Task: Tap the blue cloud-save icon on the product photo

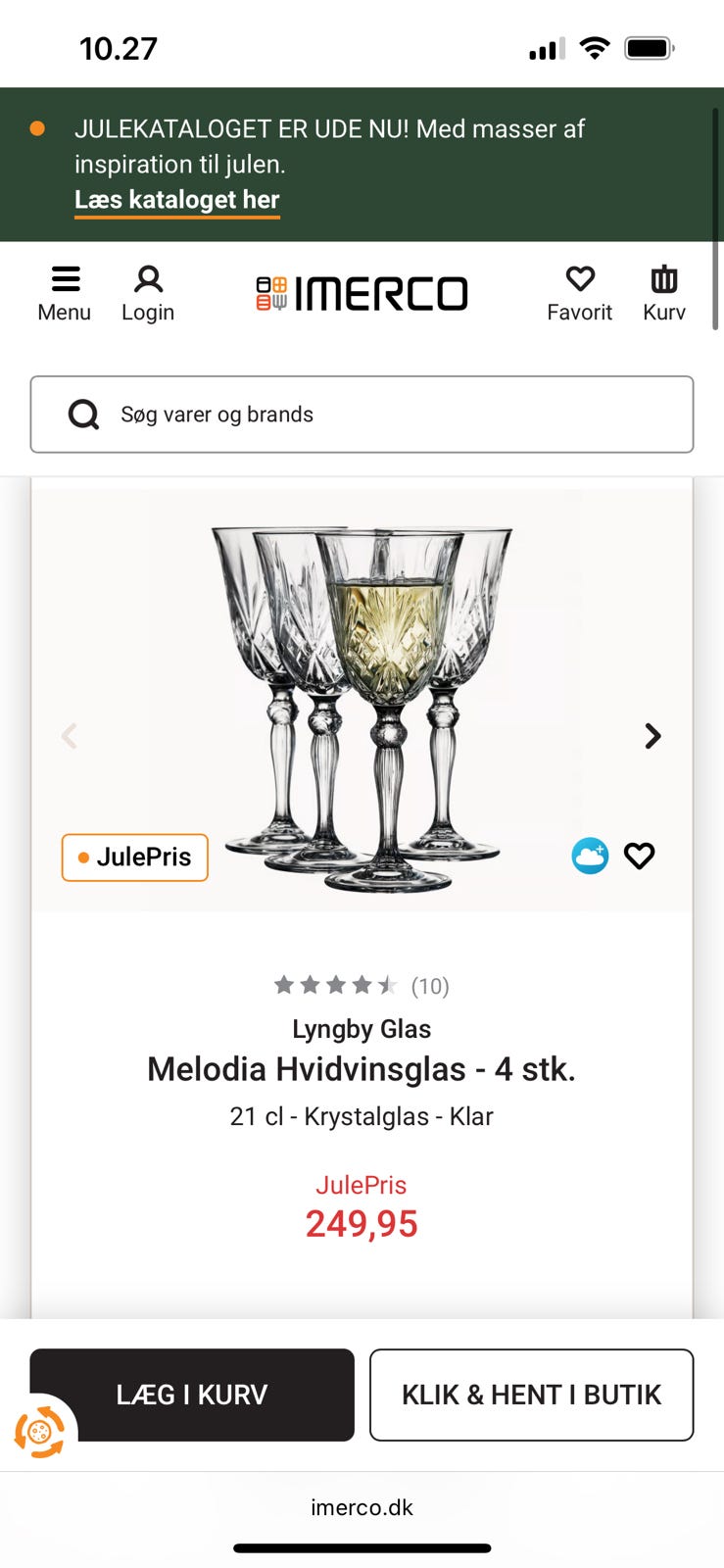Action: pos(590,856)
